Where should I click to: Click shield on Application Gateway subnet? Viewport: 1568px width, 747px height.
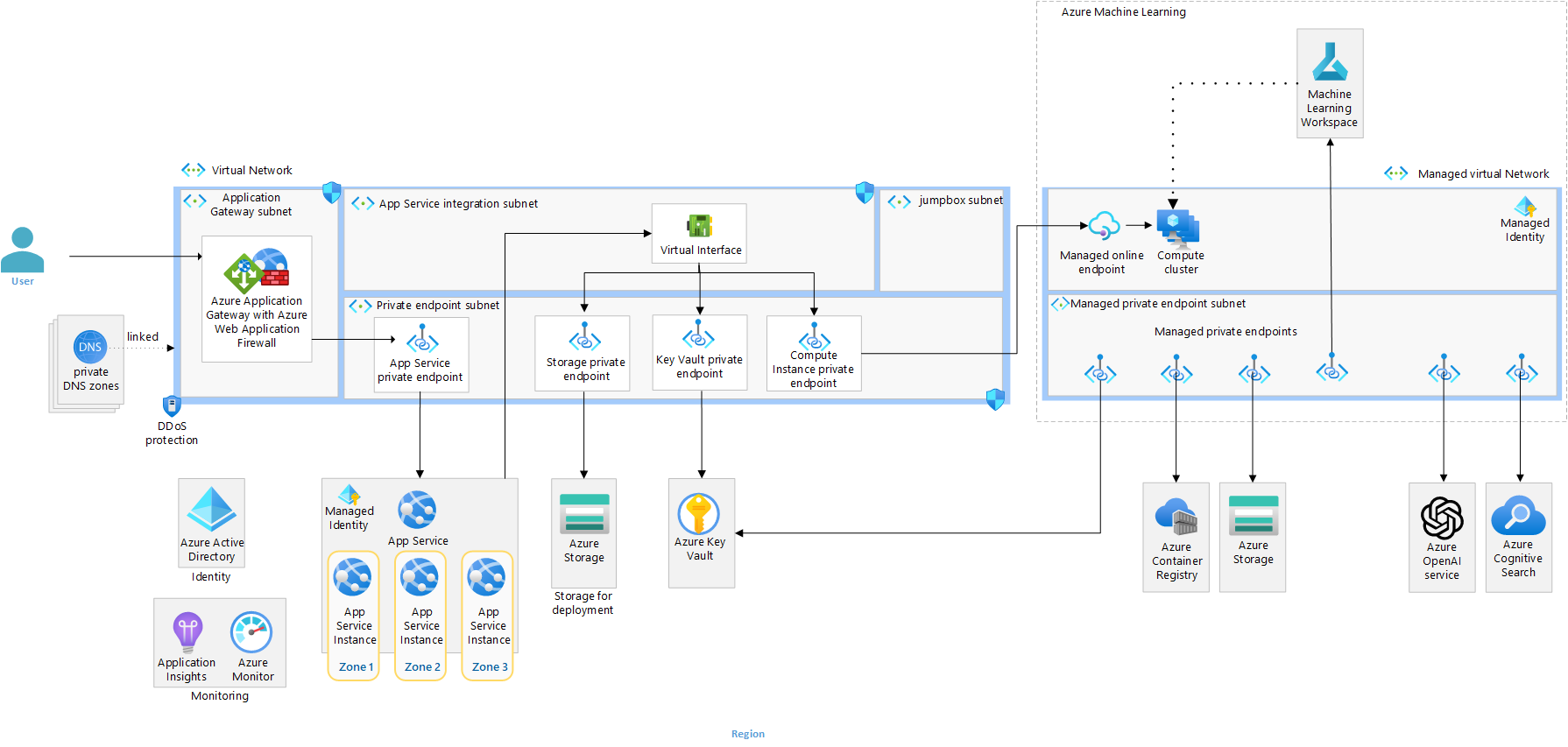[x=331, y=193]
